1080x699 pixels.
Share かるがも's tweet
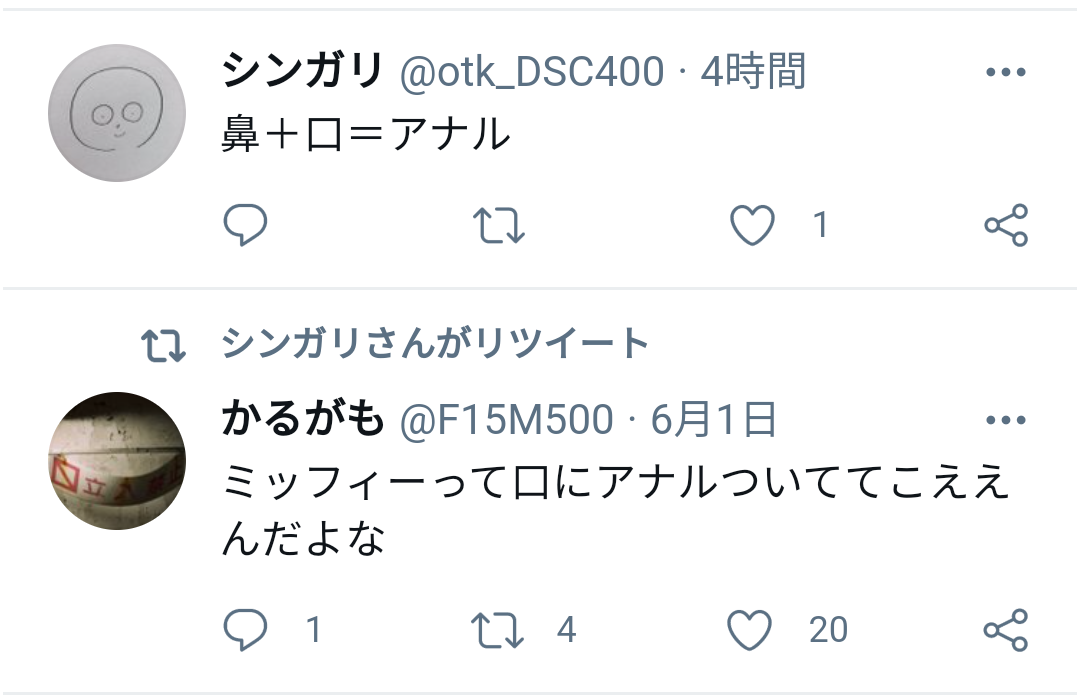pos(1006,630)
